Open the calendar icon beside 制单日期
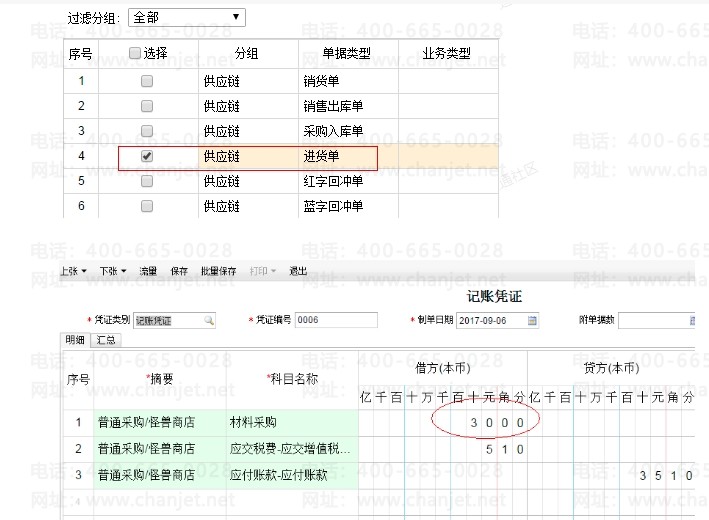The image size is (709, 520). point(532,321)
